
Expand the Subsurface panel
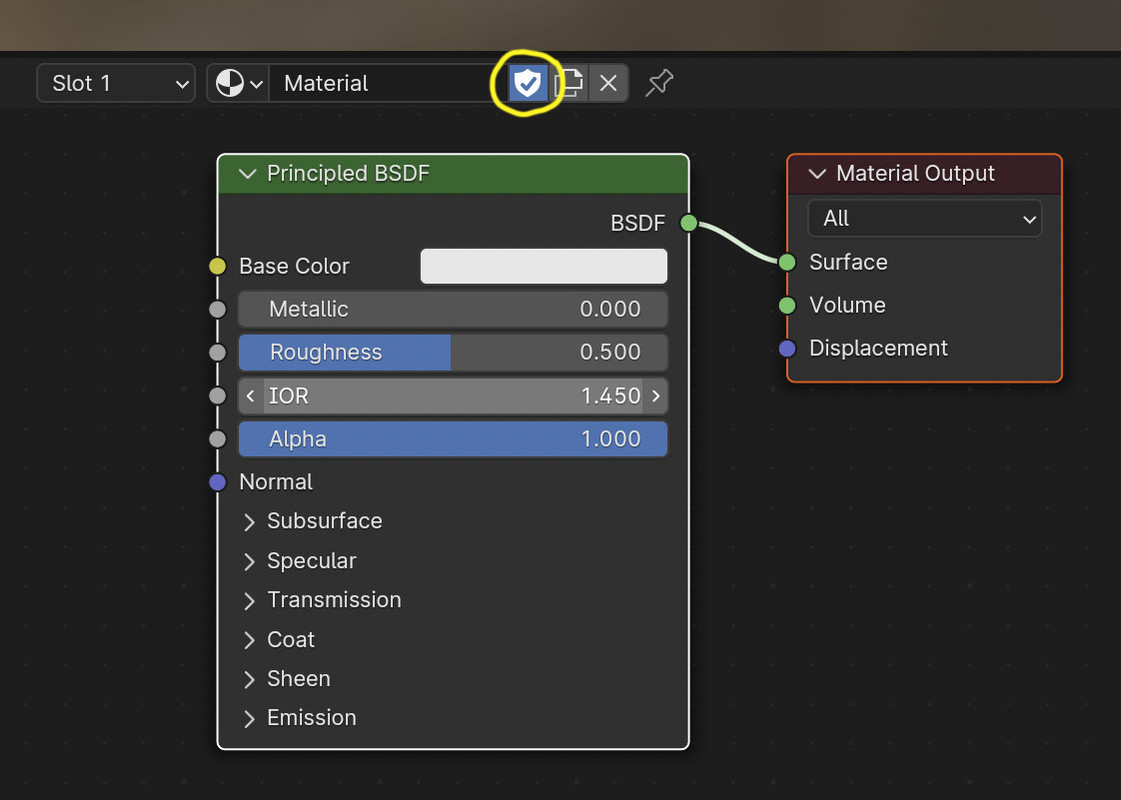(249, 522)
